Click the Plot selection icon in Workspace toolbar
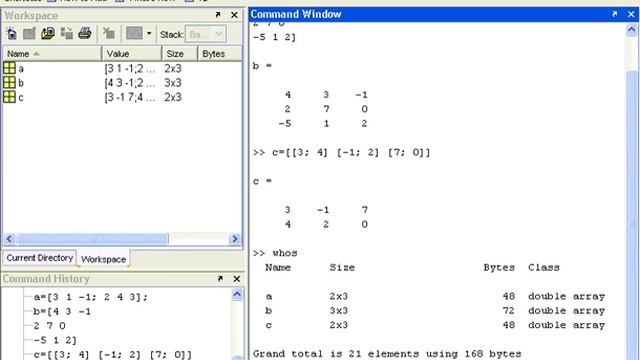 point(134,33)
